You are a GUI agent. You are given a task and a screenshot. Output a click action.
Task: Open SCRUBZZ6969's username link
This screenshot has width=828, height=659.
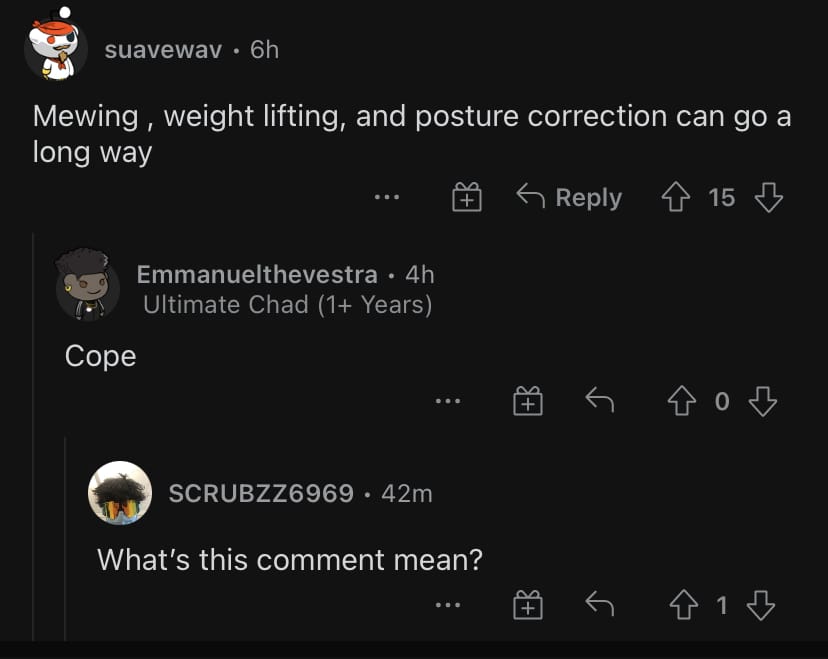[261, 493]
